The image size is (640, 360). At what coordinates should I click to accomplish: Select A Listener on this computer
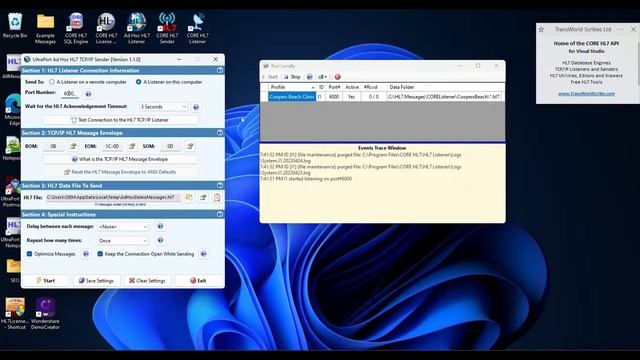coord(138,82)
